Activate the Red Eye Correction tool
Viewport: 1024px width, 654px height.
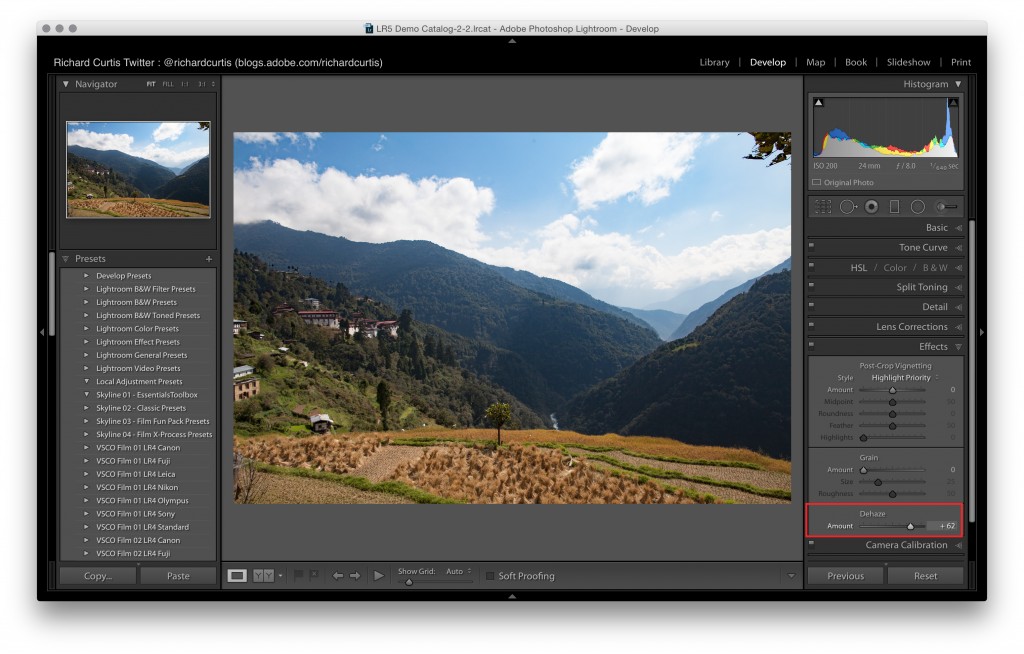(x=871, y=207)
